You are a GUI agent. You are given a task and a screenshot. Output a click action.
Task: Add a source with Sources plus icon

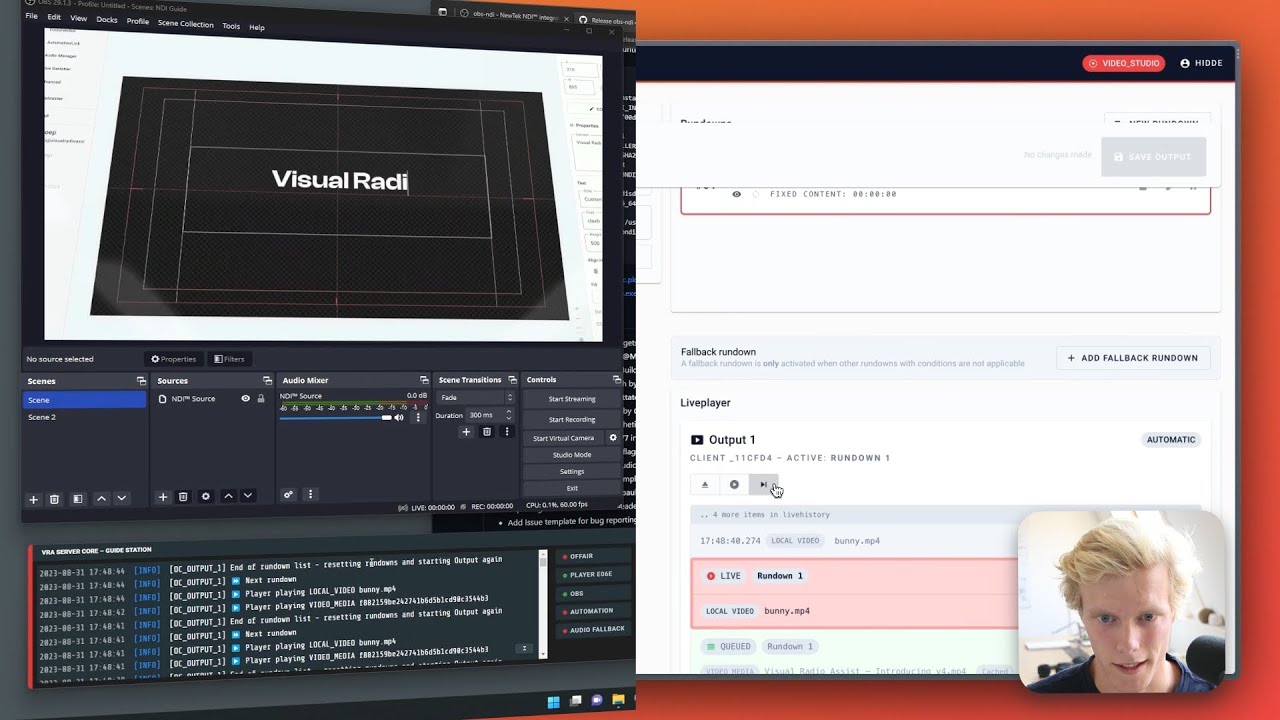point(163,497)
